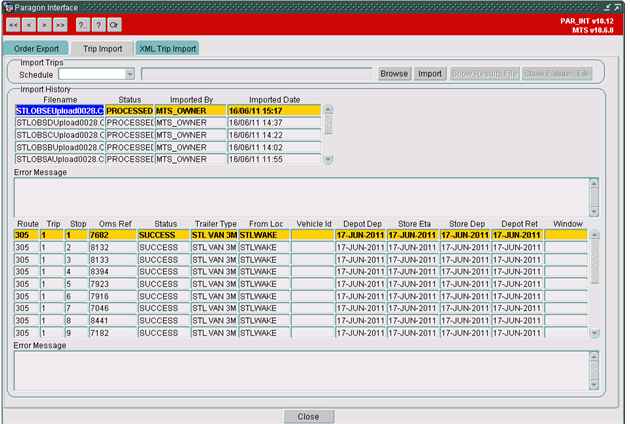Select file STLOBSCUpload0028 in history
Image resolution: width=630 pixels, height=424 pixels.
(x=59, y=135)
